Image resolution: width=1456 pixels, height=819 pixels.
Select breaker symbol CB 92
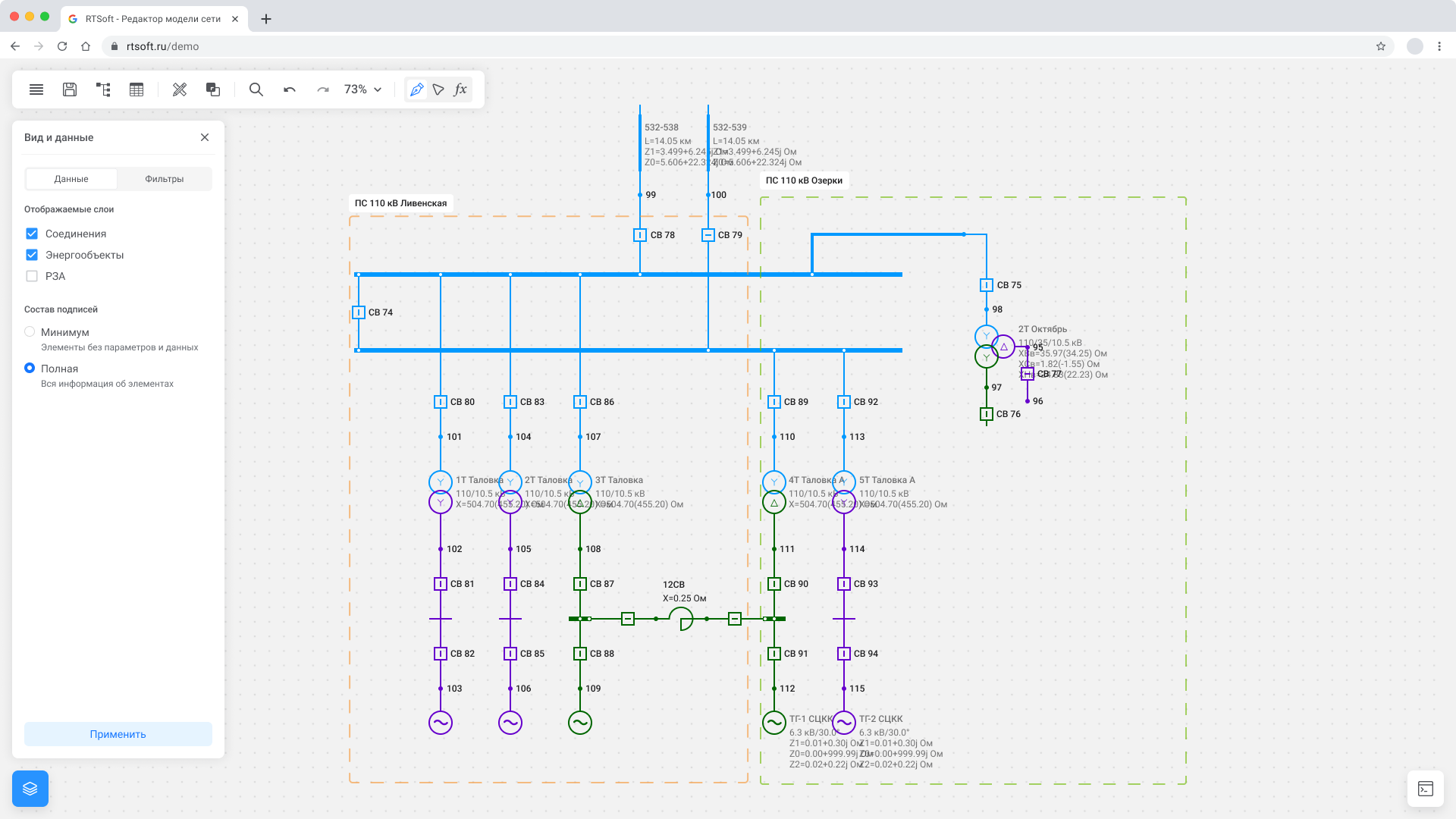point(844,402)
